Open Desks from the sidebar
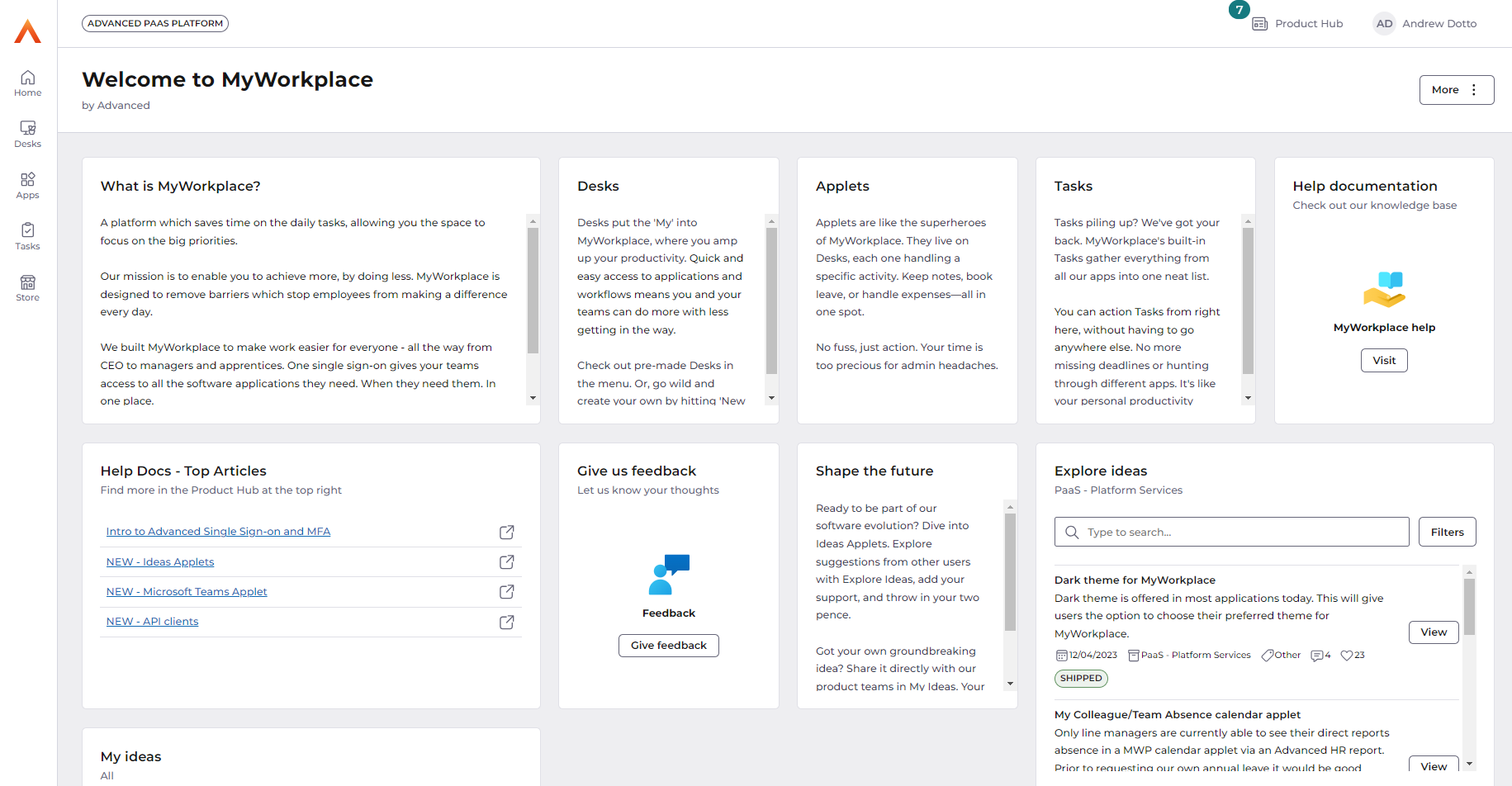Screen dimensions: 1512x786 point(27,135)
